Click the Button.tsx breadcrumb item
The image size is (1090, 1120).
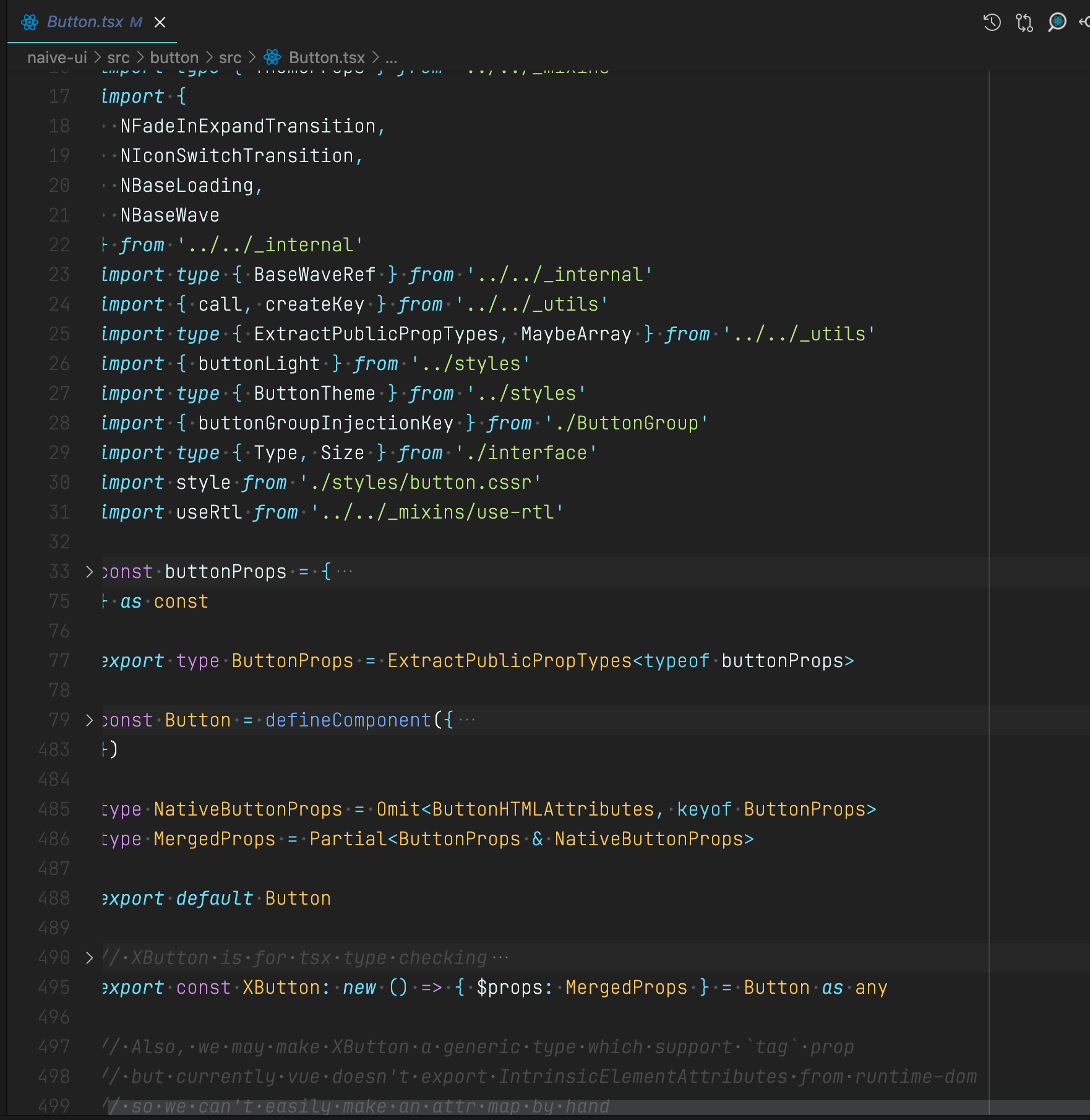tap(327, 58)
